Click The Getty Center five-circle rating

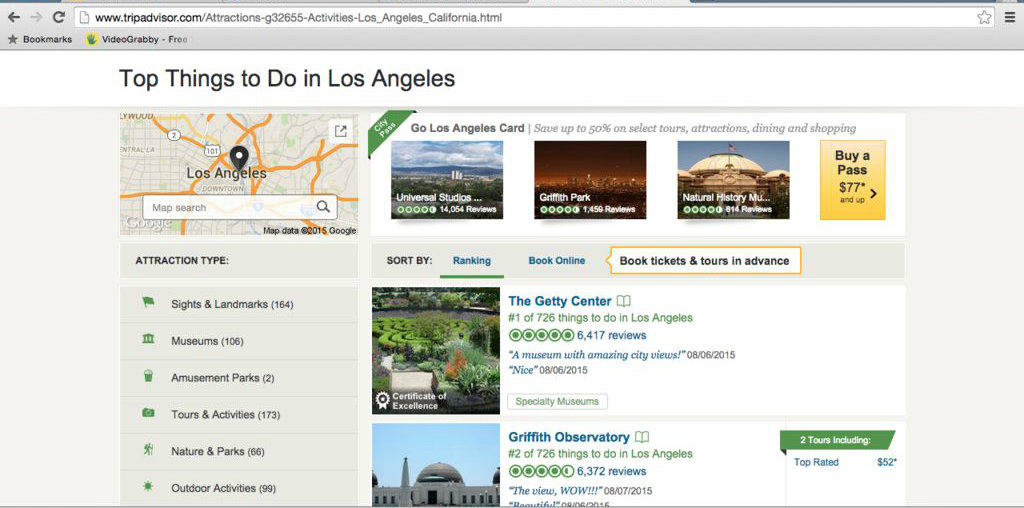coord(541,336)
